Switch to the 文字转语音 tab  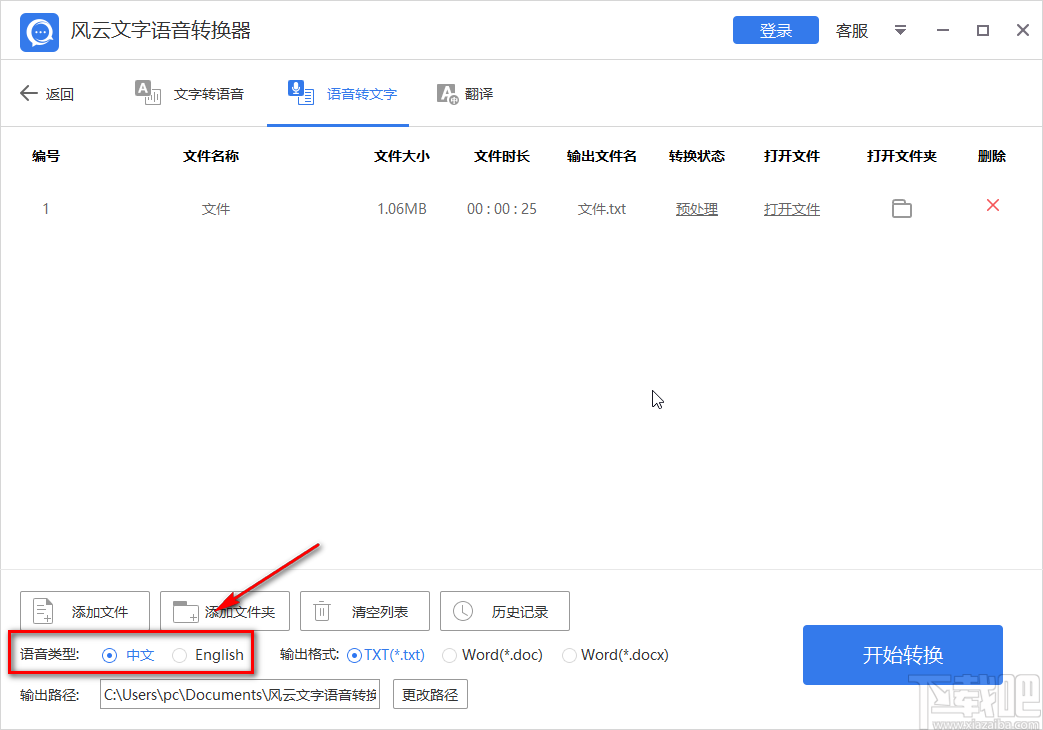tap(190, 93)
